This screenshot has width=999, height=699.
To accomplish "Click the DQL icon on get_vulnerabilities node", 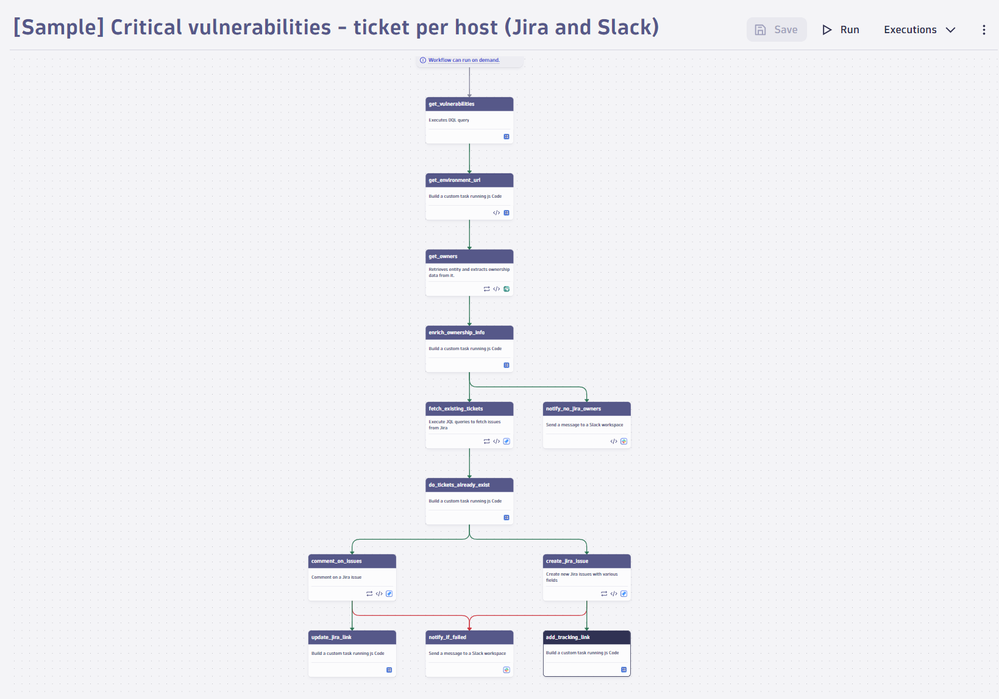I will (507, 136).
